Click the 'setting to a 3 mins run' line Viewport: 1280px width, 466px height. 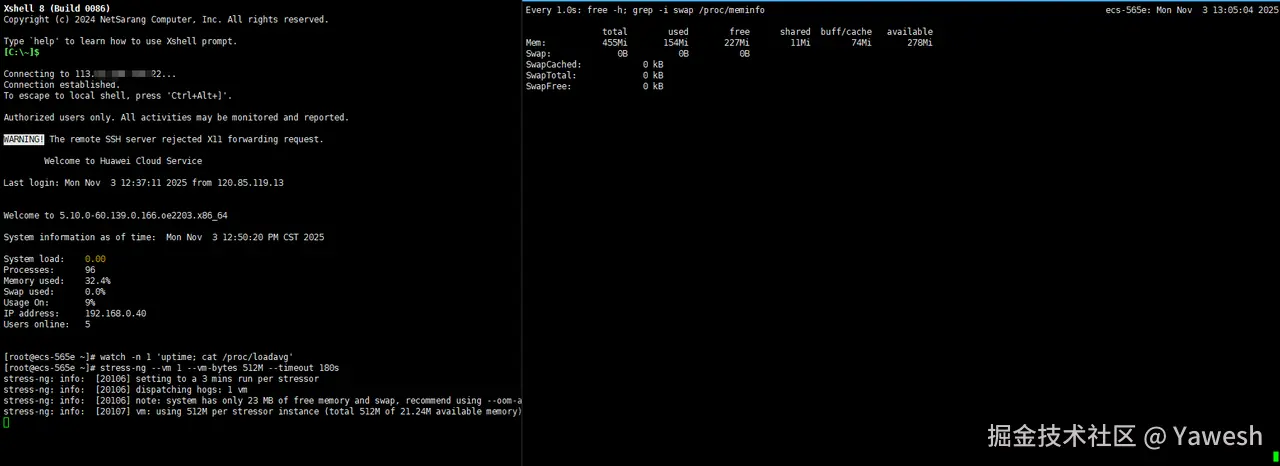[x=161, y=379]
